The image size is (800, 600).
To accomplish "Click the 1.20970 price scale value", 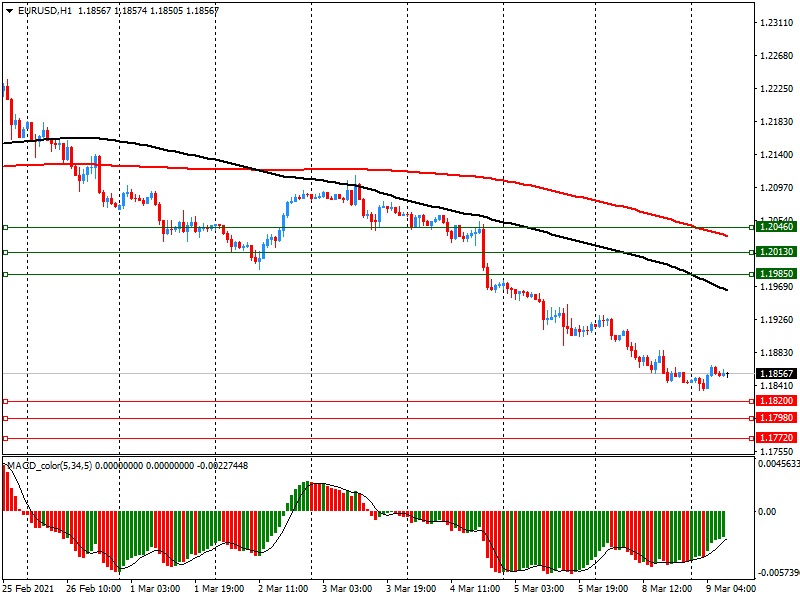I will 777,188.
